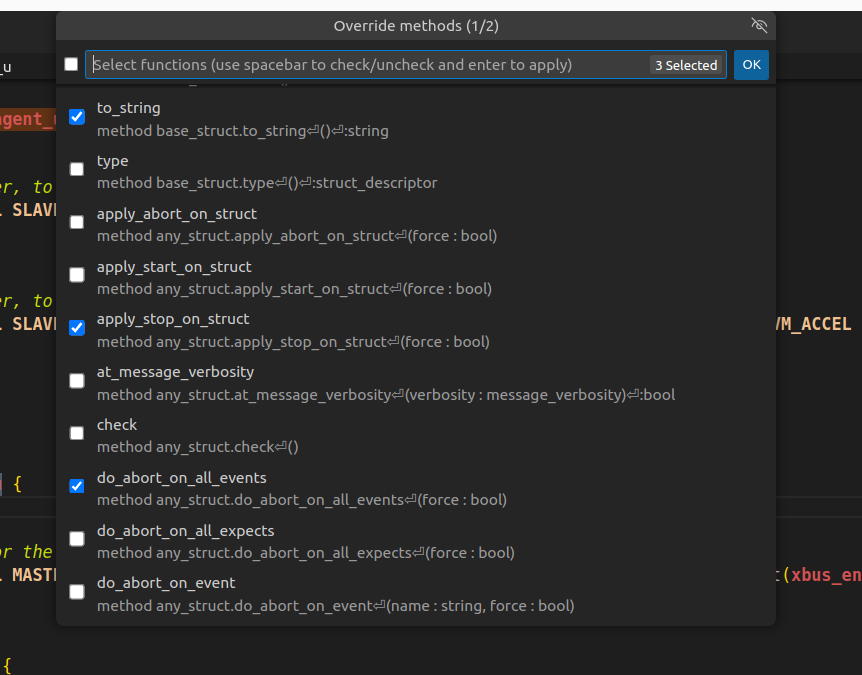The image size is (862, 675).
Task: Select the type method list entry
Action: (x=300, y=170)
